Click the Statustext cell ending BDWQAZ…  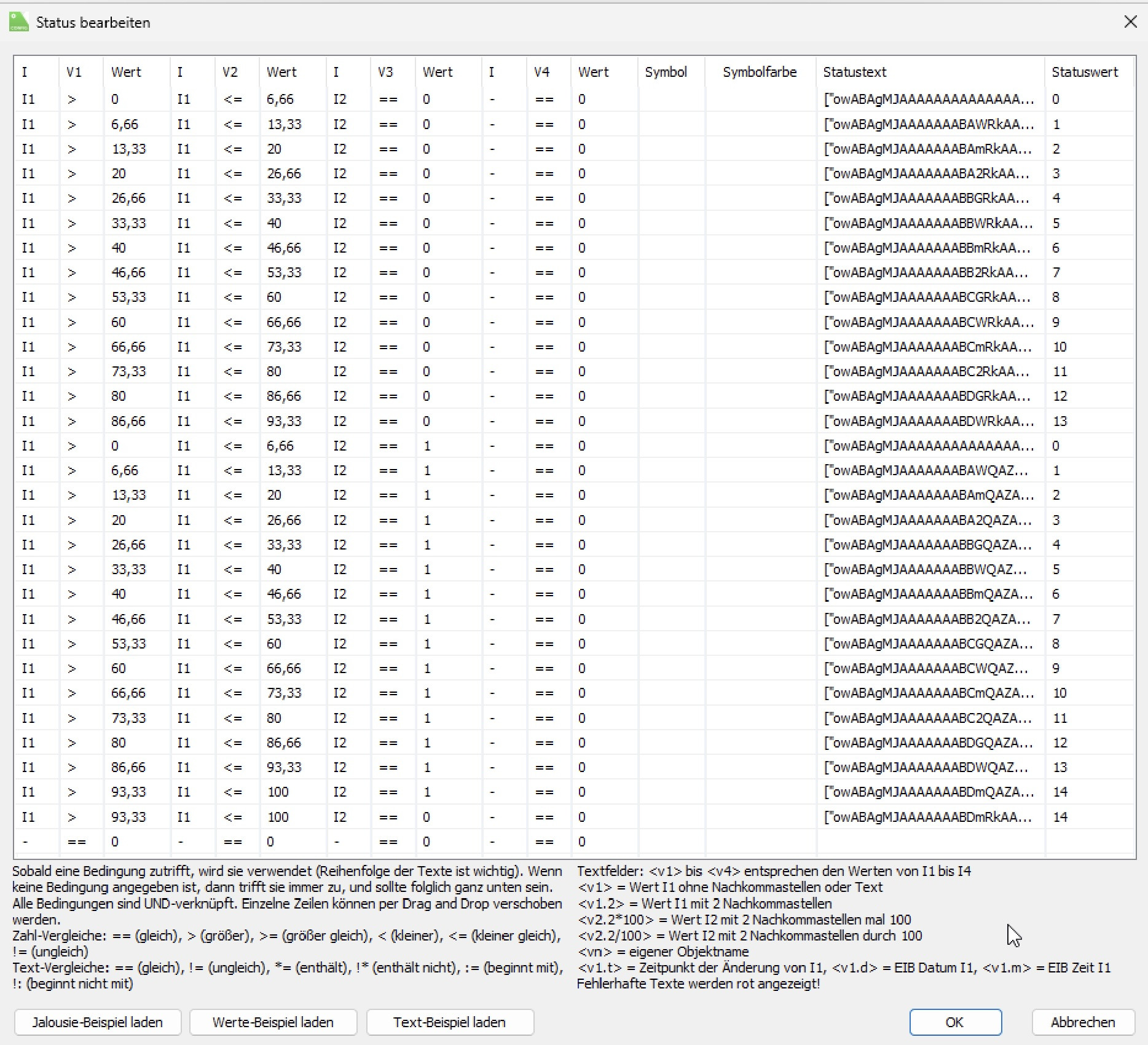coord(930,767)
